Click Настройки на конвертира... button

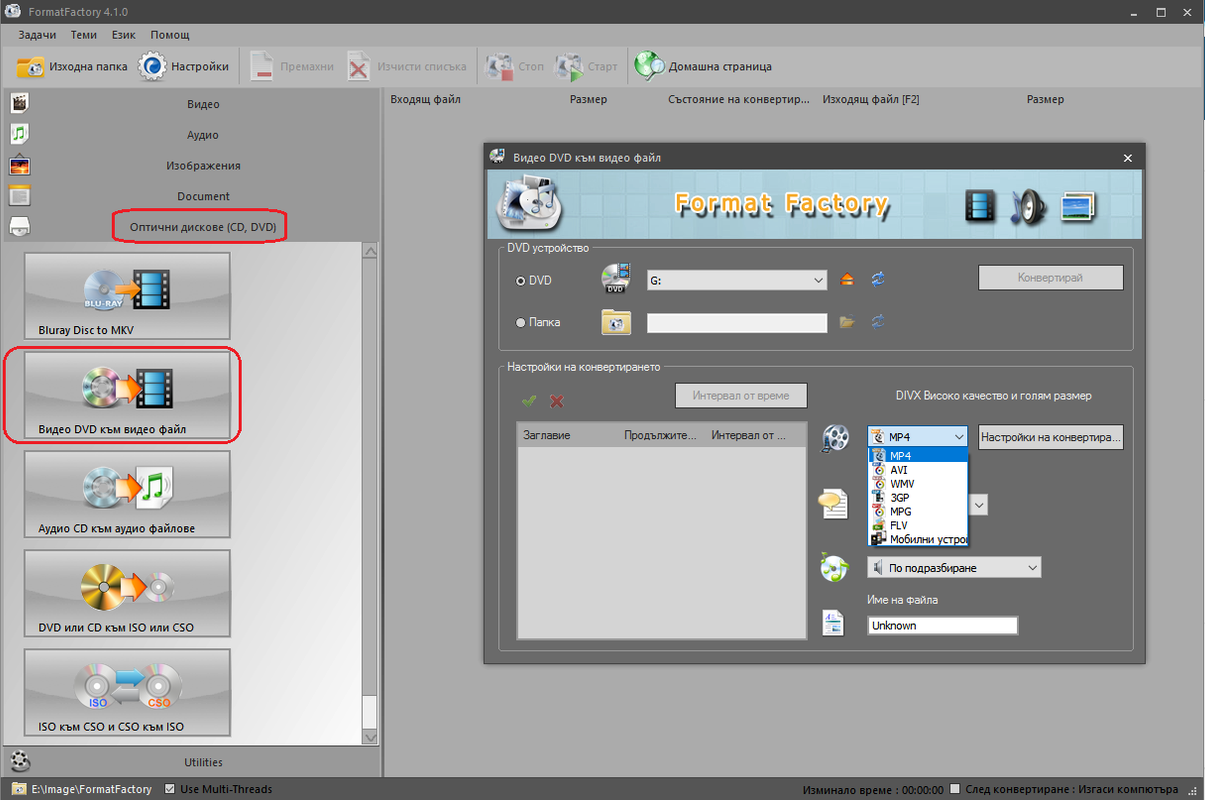[x=1051, y=437]
